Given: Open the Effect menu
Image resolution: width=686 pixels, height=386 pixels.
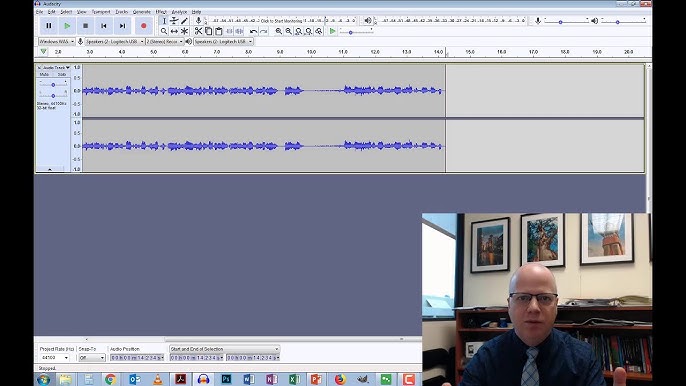Looking at the screenshot, I should coord(161,12).
